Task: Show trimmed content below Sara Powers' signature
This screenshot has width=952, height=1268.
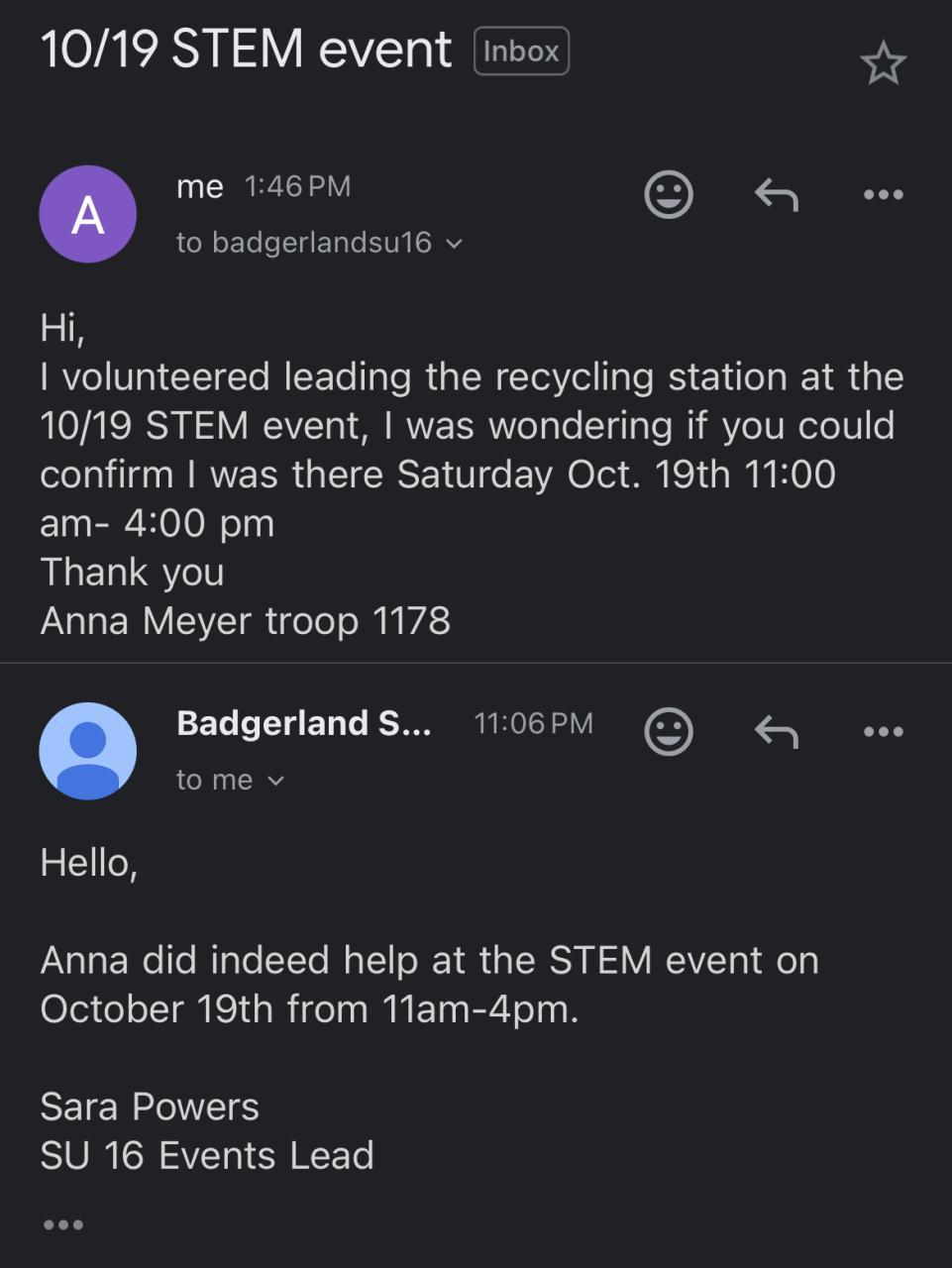Action: tap(63, 1225)
